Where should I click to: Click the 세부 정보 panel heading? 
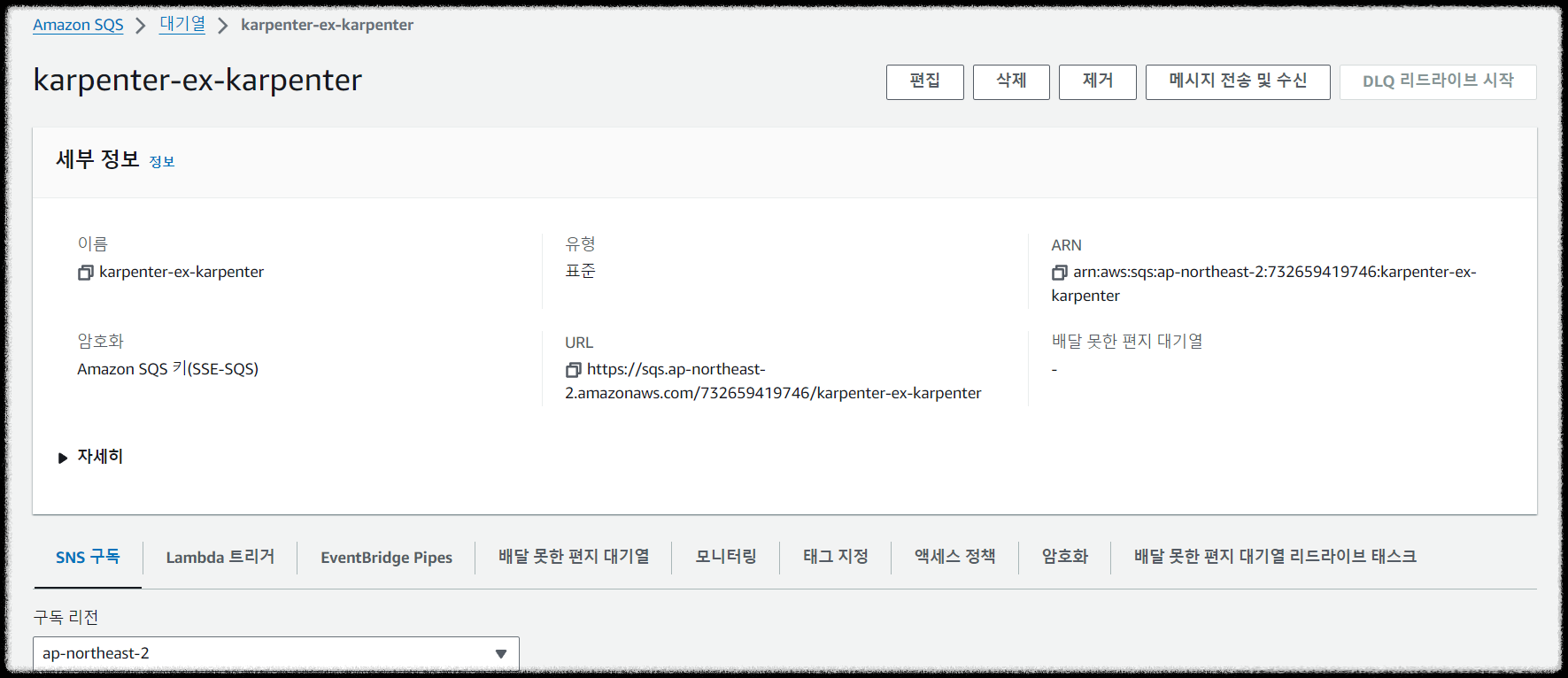(98, 159)
